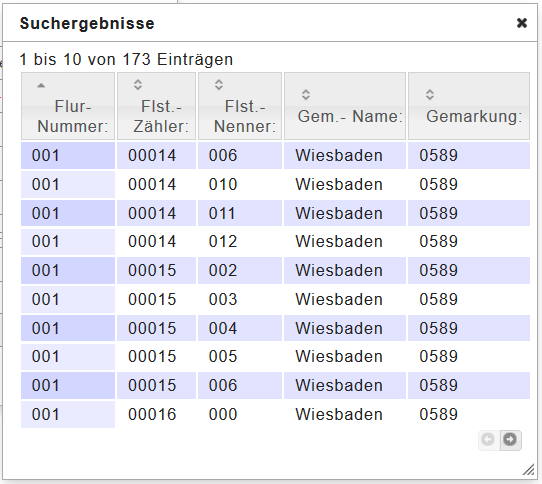Select row with Zähler 00014 Nenner 011
The height and width of the screenshot is (484, 542).
(x=275, y=213)
